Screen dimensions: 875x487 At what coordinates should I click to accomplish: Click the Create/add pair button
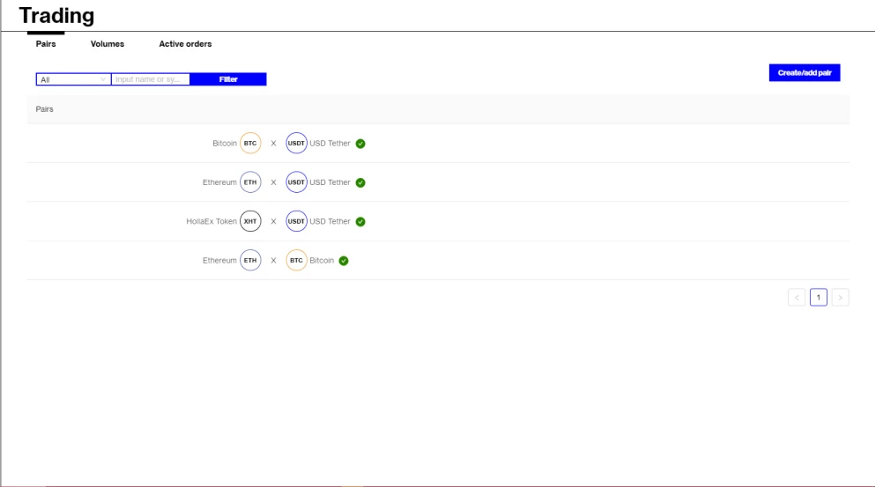point(804,73)
